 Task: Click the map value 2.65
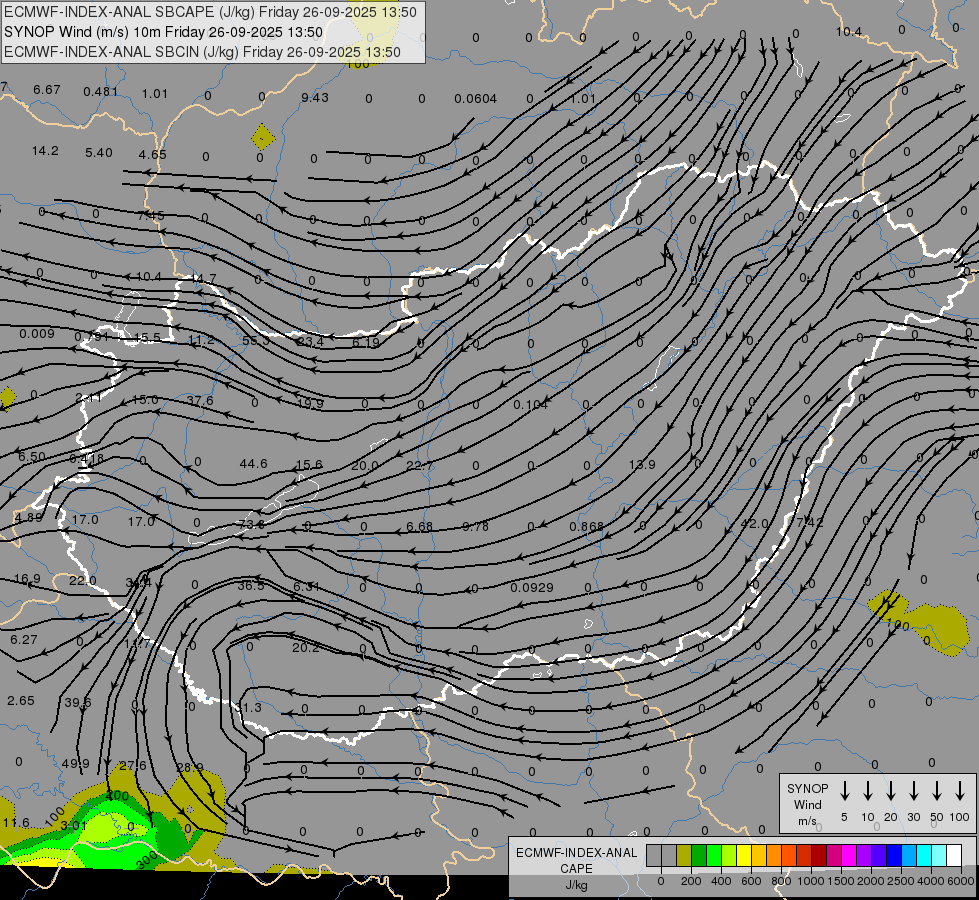(x=21, y=700)
